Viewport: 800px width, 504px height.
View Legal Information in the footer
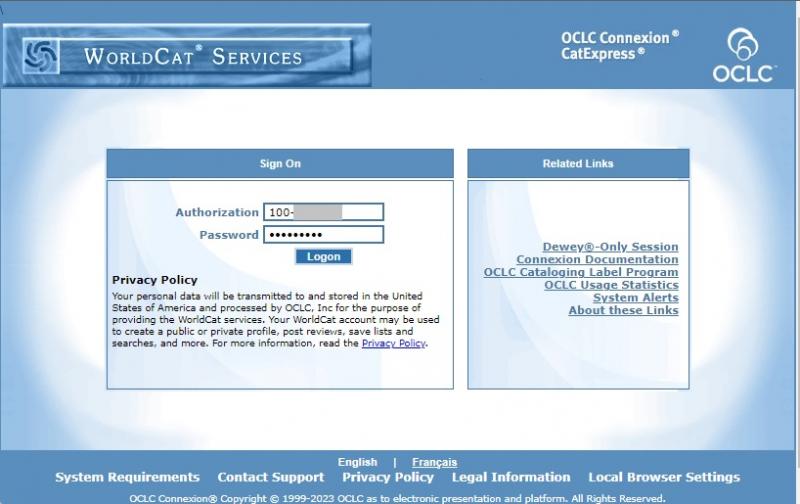[511, 478]
